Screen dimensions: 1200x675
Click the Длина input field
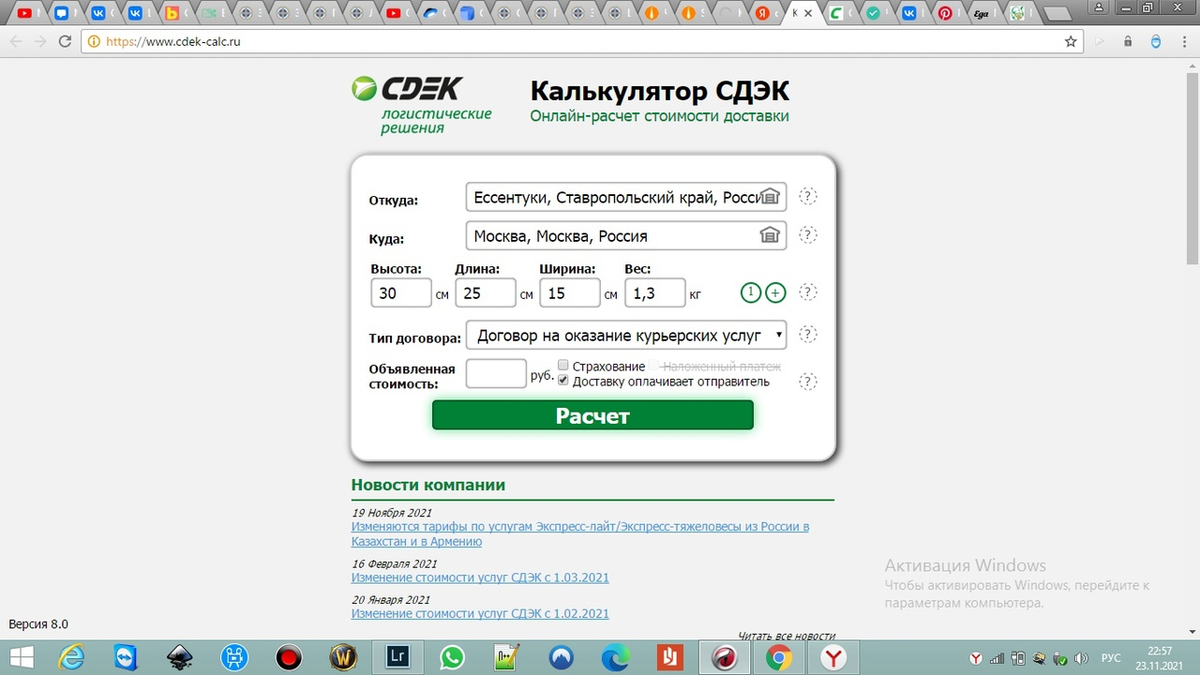click(x=485, y=293)
